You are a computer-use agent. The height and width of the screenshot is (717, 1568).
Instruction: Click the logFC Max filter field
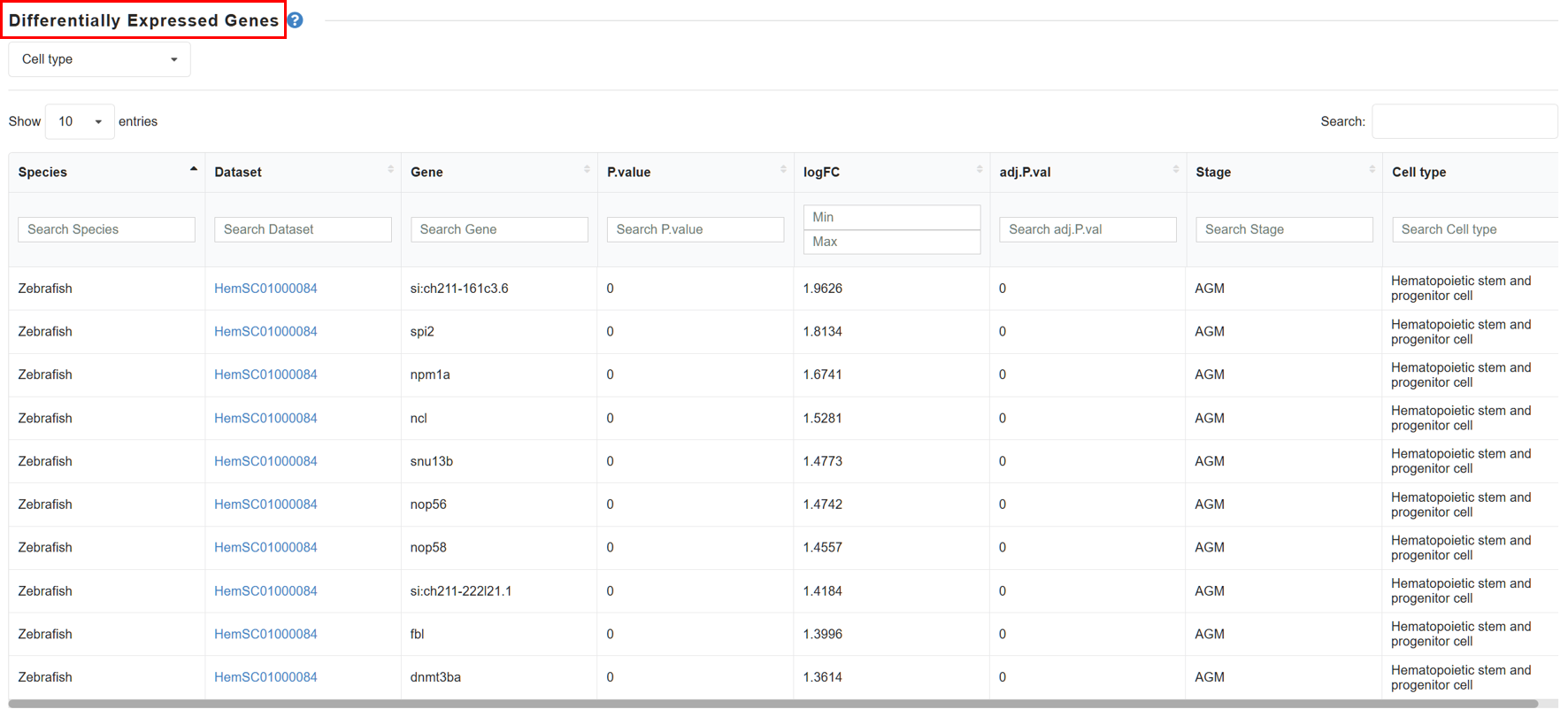[x=892, y=242]
